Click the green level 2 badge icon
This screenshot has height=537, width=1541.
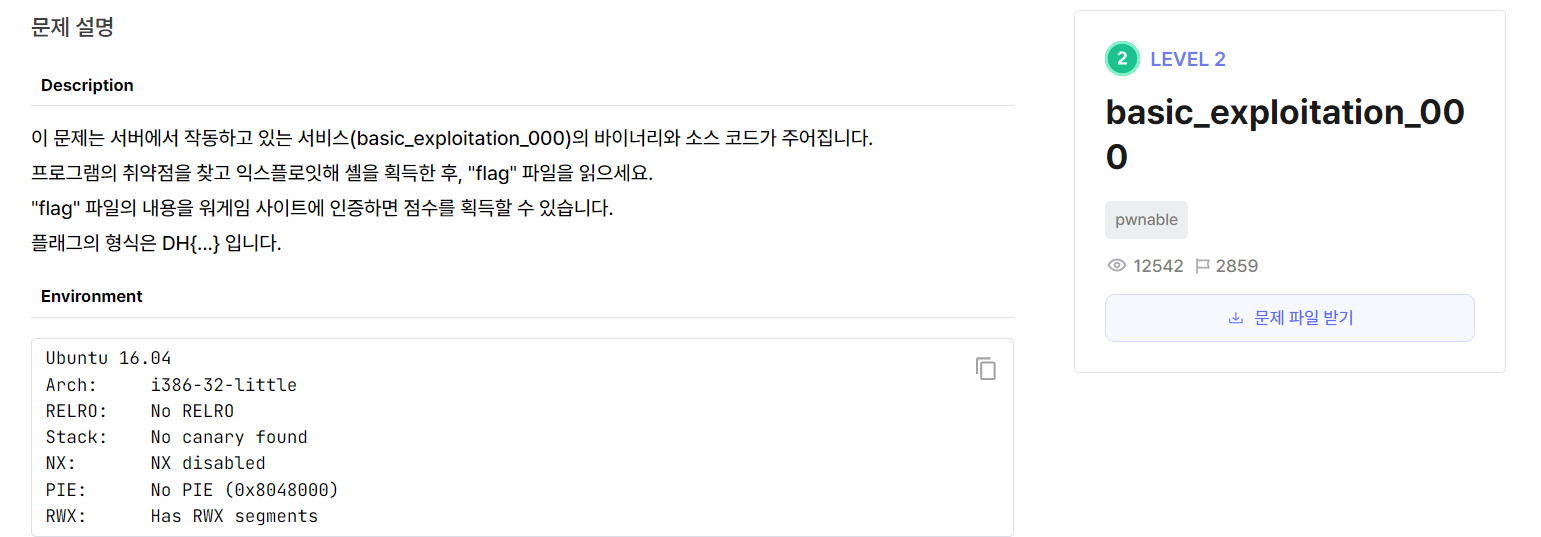(1122, 59)
